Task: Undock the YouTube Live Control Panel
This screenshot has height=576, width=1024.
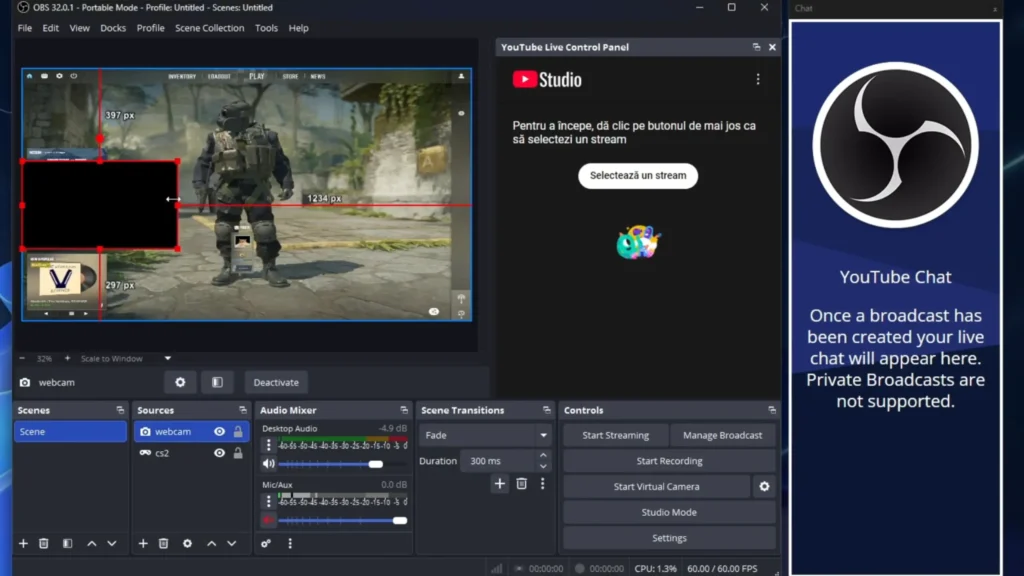Action: 756,47
